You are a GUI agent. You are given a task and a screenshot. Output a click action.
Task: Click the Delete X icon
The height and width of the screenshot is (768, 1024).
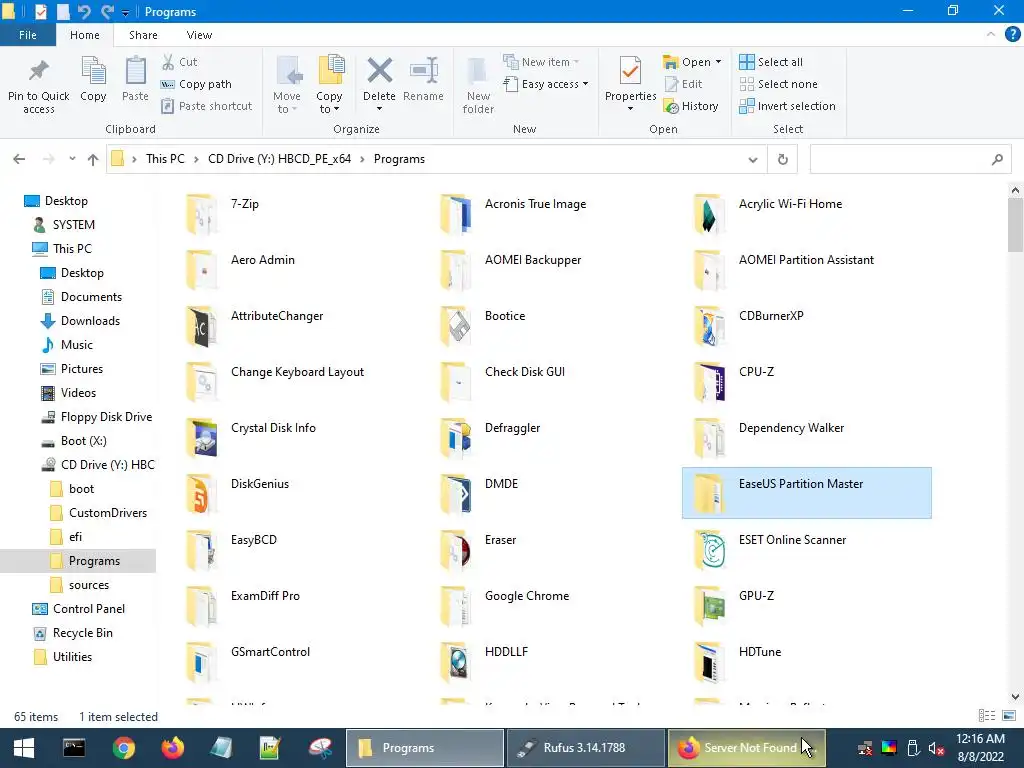(379, 71)
